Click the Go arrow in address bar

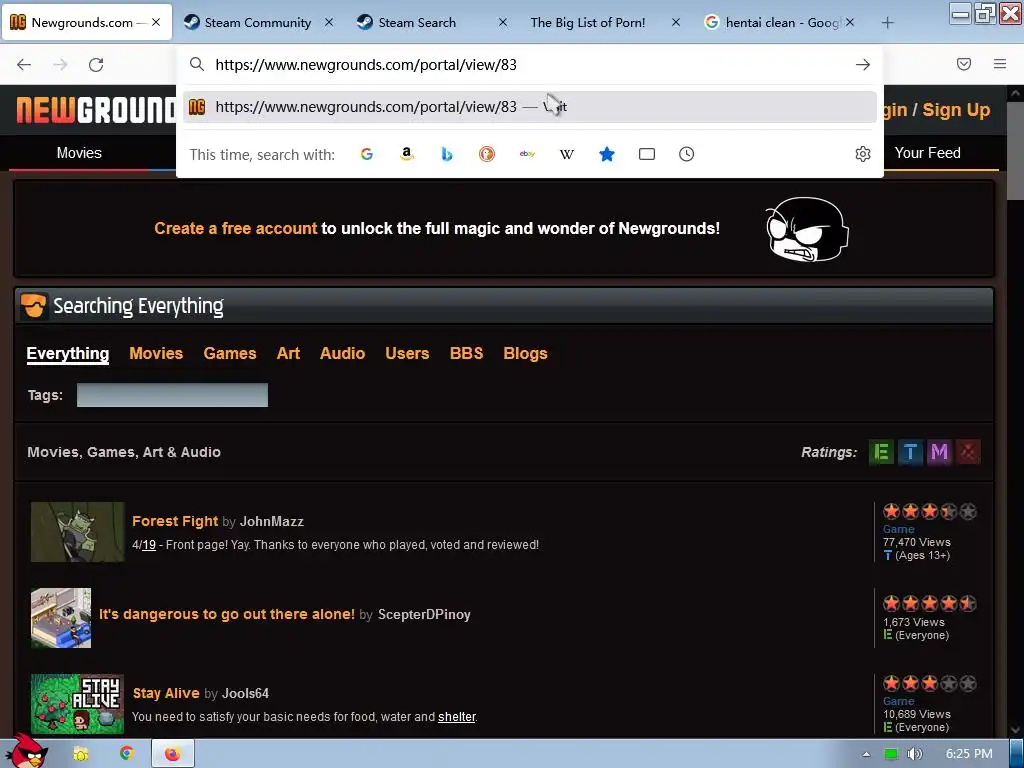[863, 65]
